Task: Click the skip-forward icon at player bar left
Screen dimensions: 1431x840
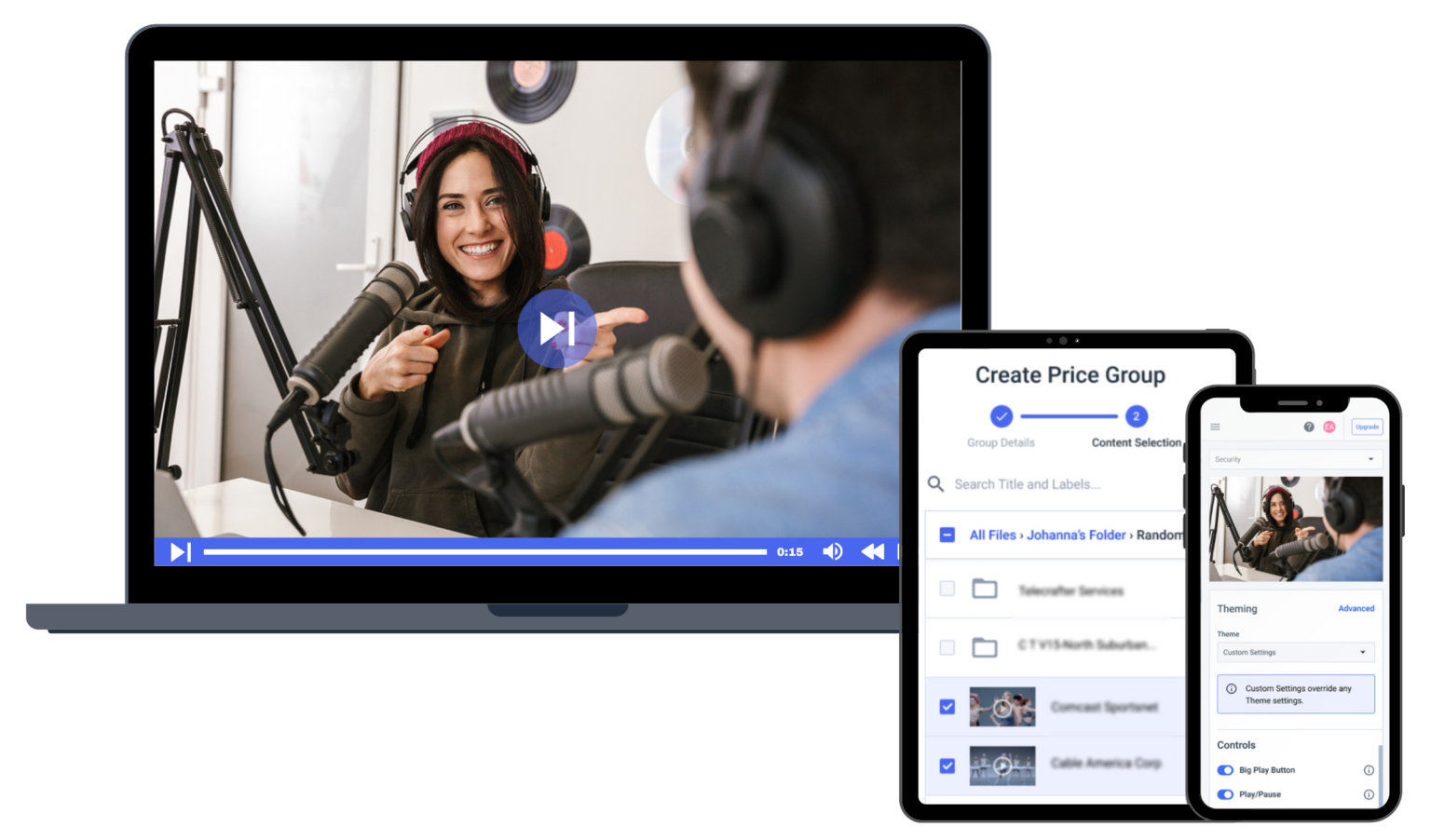Action: tap(179, 551)
